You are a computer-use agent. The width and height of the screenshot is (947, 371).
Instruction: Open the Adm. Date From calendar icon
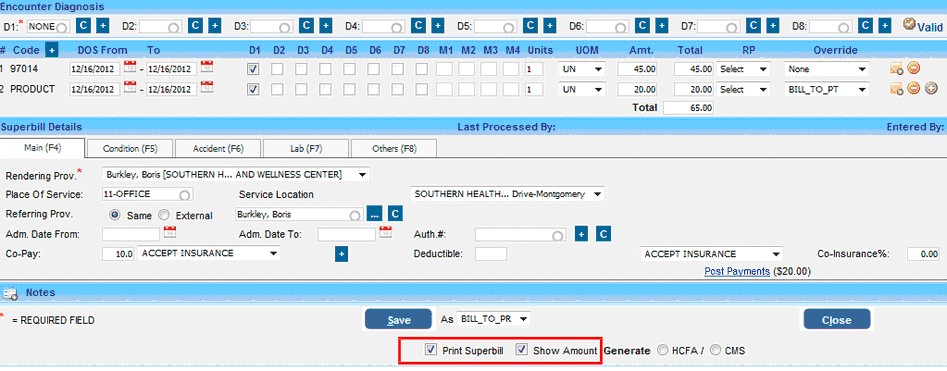170,232
